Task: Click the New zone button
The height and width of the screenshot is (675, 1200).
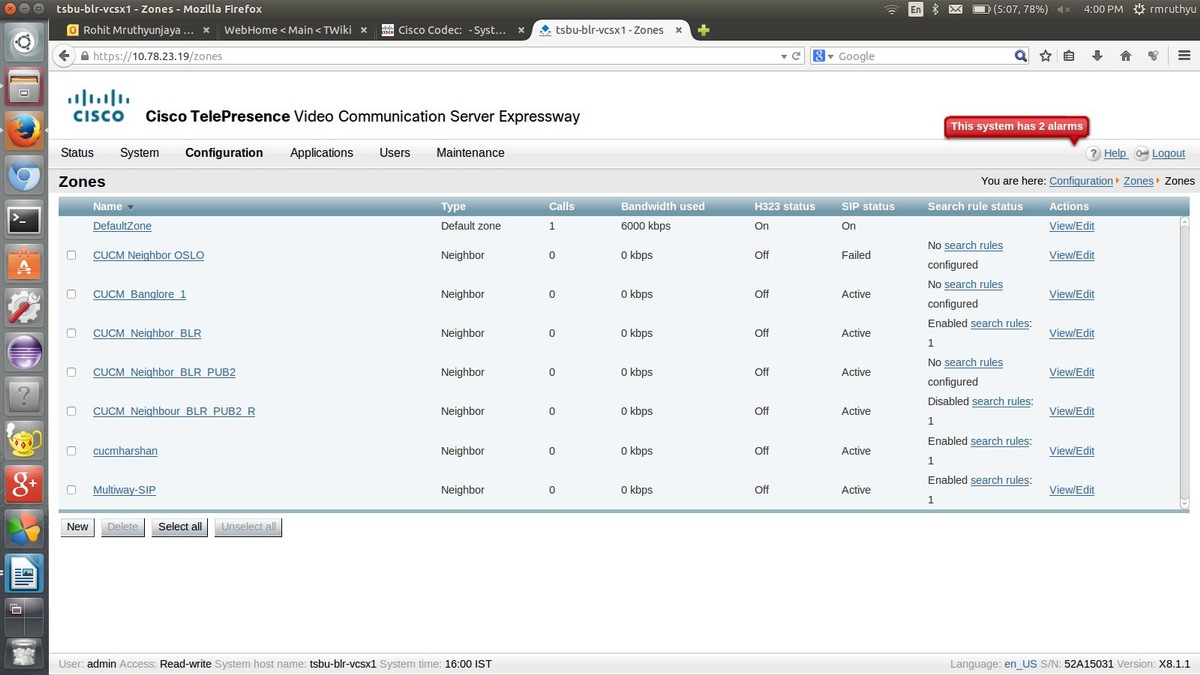Action: click(77, 527)
